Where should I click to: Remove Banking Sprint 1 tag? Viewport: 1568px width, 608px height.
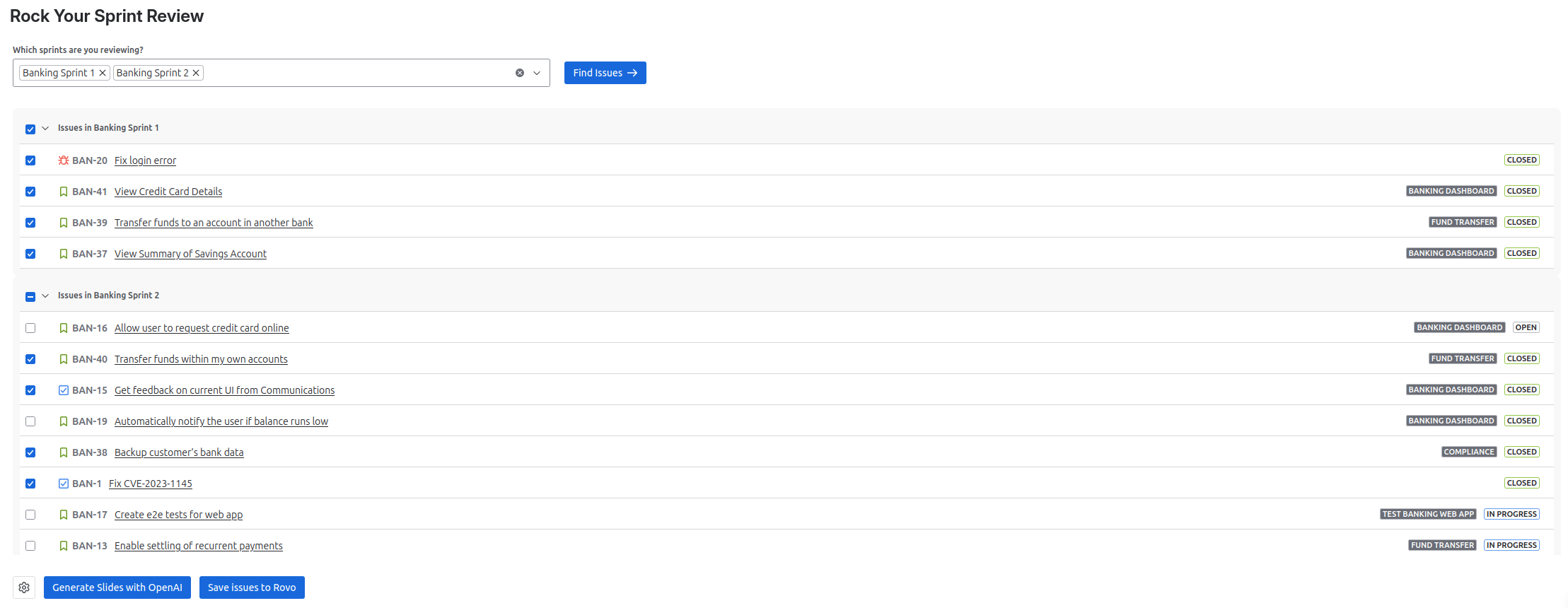103,73
